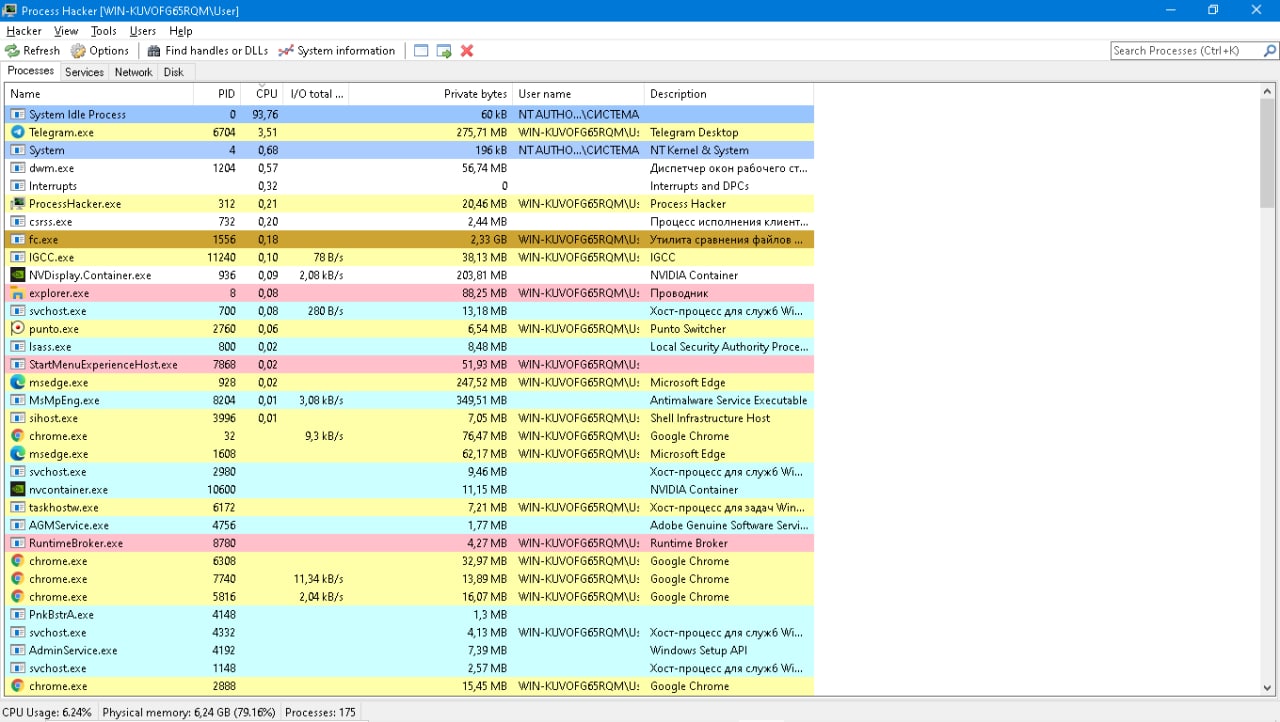Click the punto.exe process icon
The image size is (1280, 722).
pos(17,329)
